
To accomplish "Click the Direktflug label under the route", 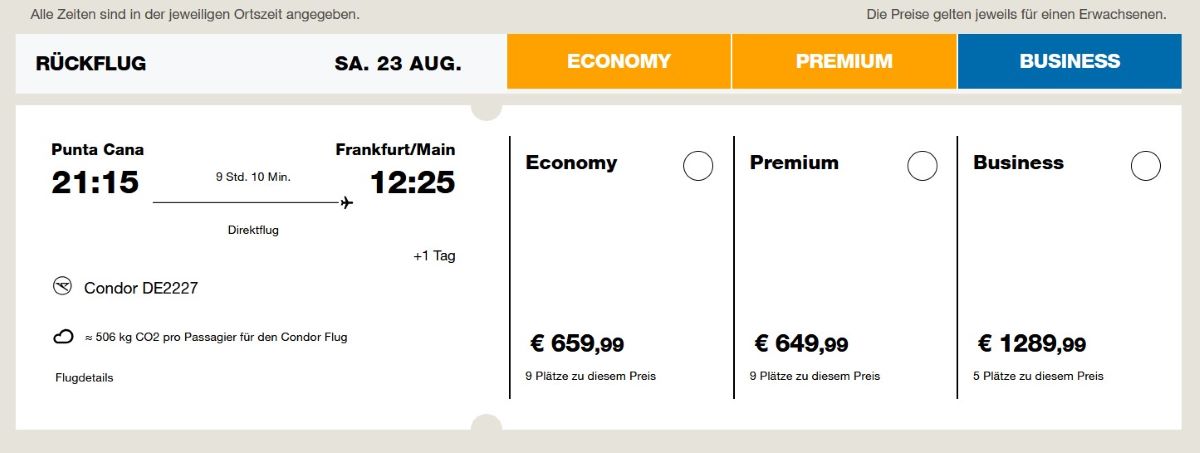I will pos(253,230).
